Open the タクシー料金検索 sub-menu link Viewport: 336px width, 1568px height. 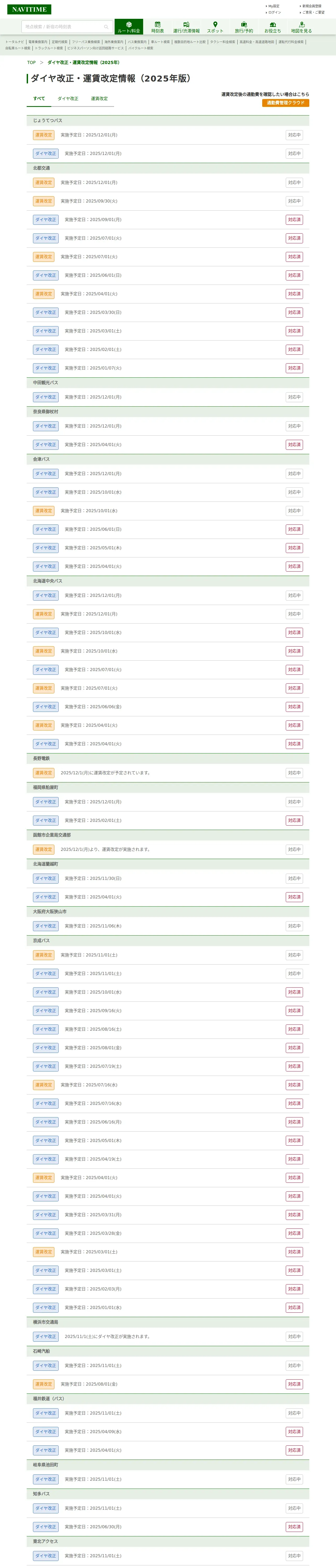(x=223, y=42)
